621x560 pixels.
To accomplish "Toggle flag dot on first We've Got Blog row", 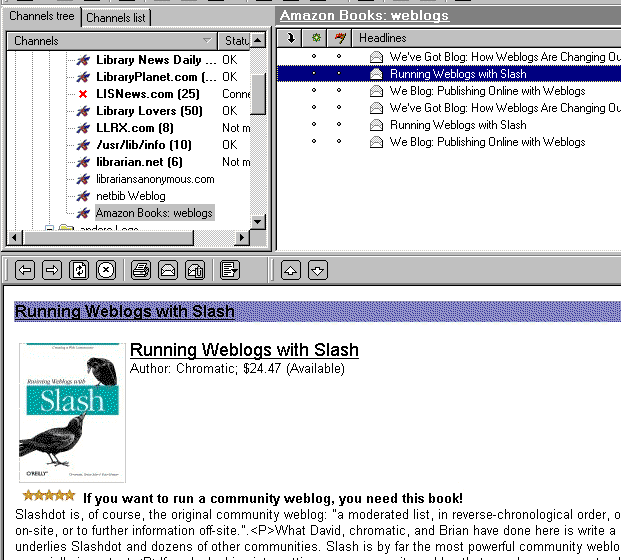I will pos(339,56).
